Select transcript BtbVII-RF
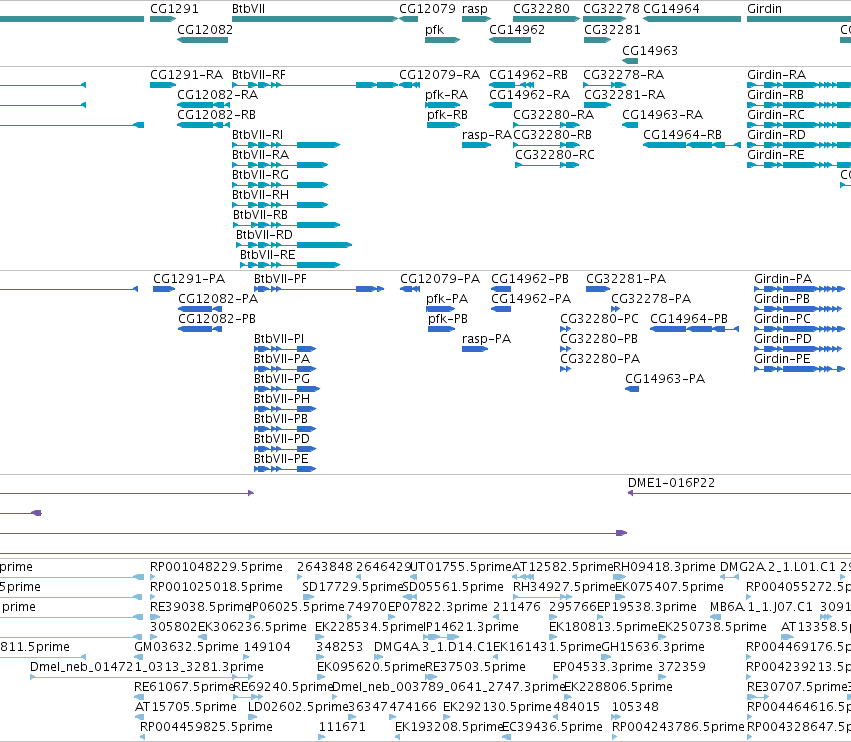Image resolution: width=851 pixels, height=742 pixels. coord(315,85)
